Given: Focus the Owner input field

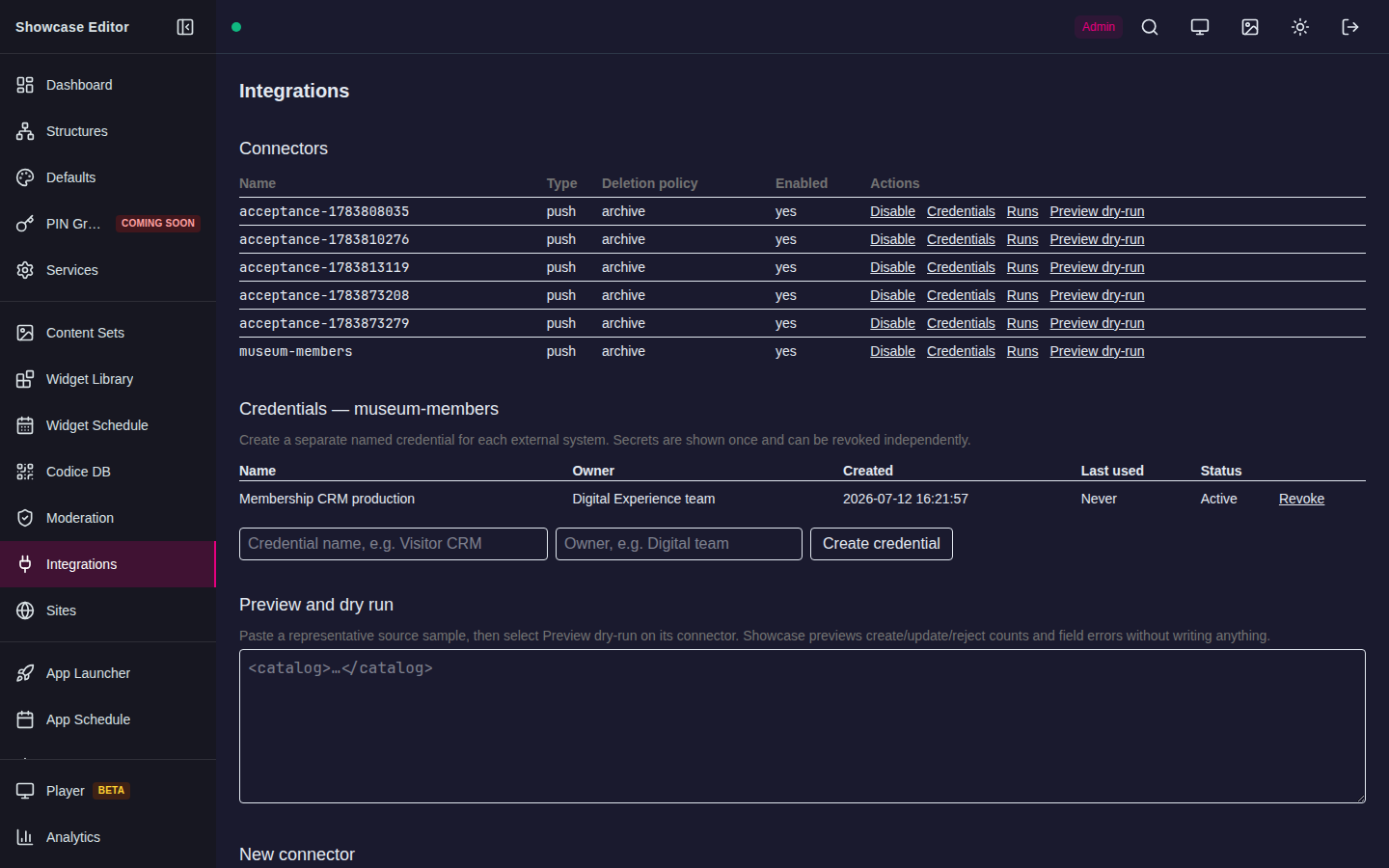Looking at the screenshot, I should [x=679, y=544].
